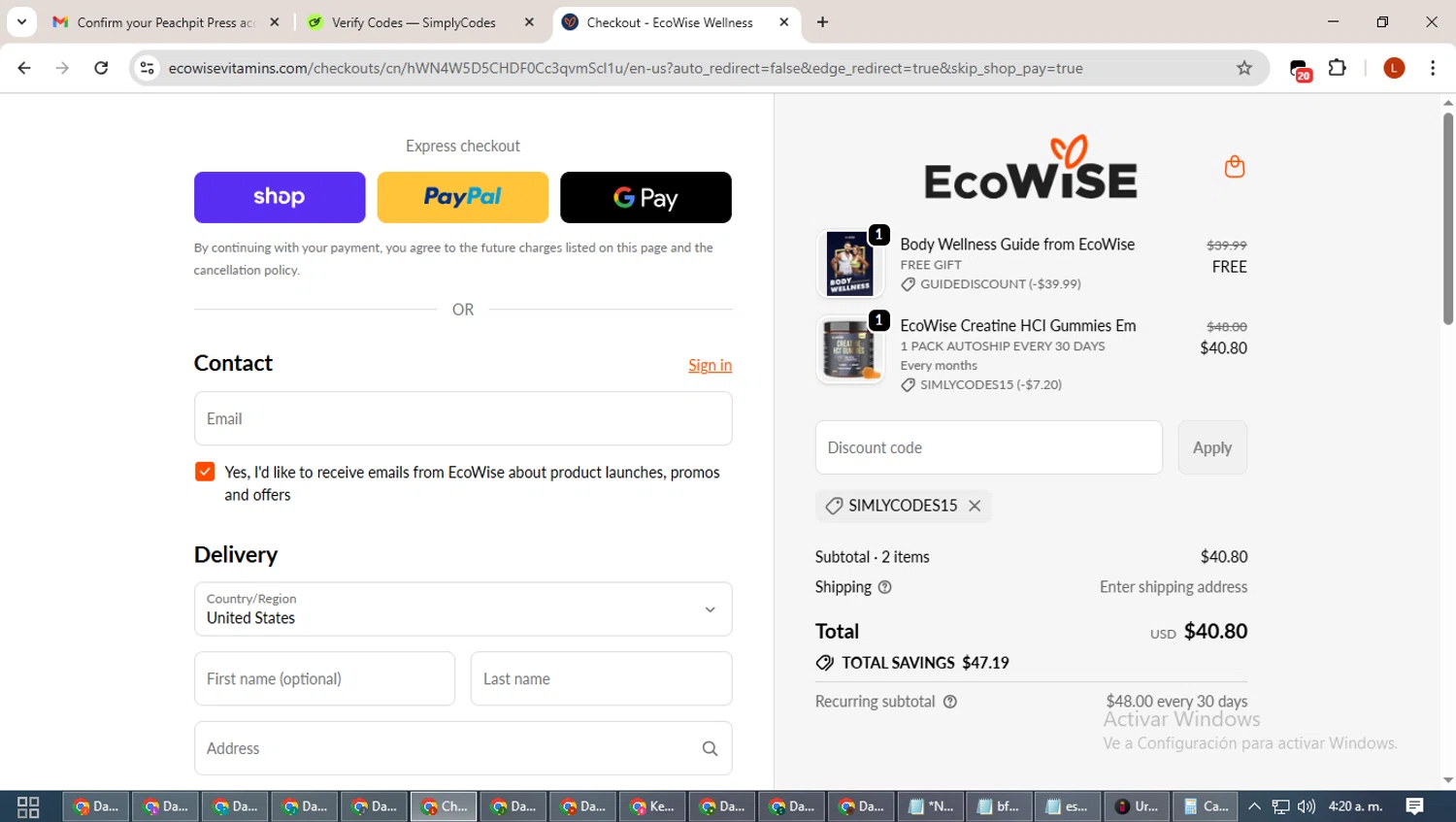Close the Verify Codes tab
Viewport: 1456px width, 822px height.
(529, 22)
